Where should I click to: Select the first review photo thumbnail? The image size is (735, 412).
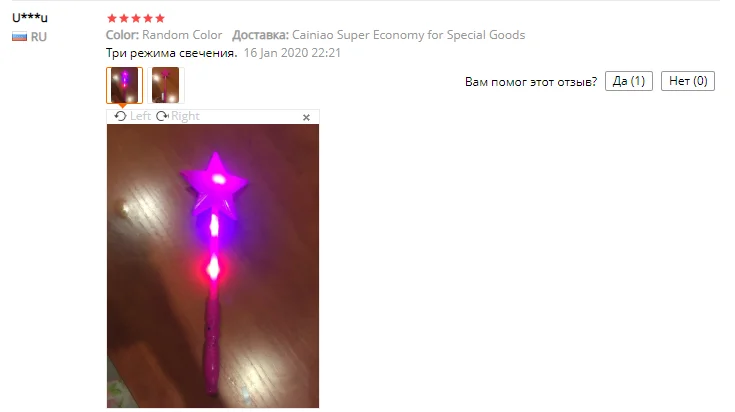124,85
